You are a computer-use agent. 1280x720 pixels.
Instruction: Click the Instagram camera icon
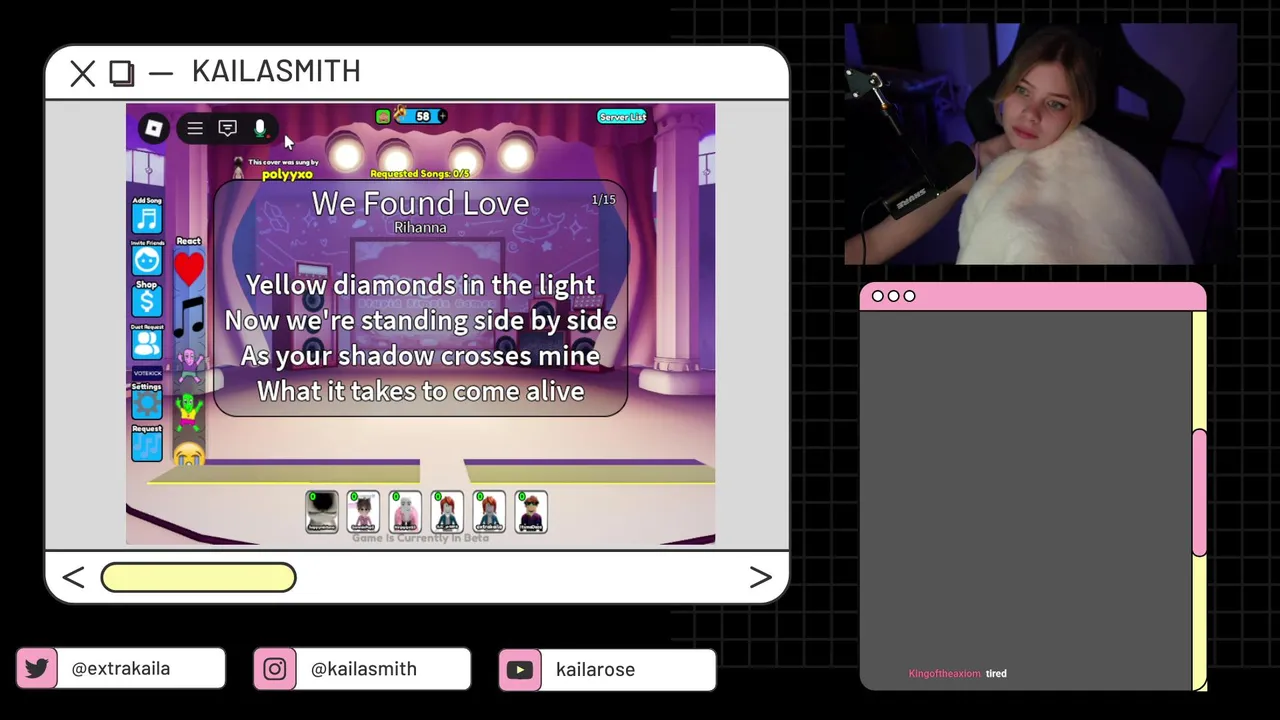(x=274, y=669)
